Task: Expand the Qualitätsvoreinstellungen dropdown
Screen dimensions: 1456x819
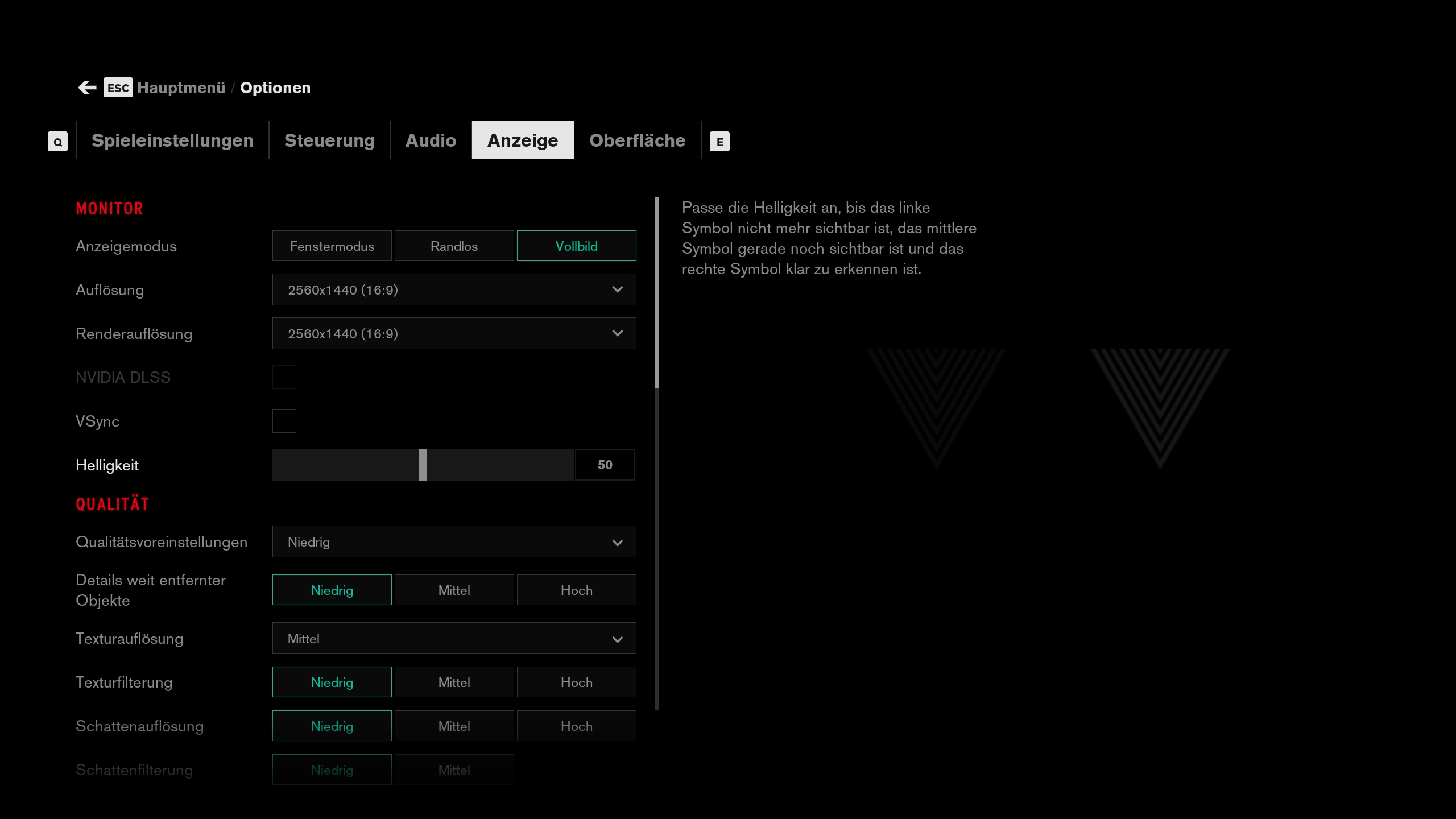Action: tap(454, 542)
